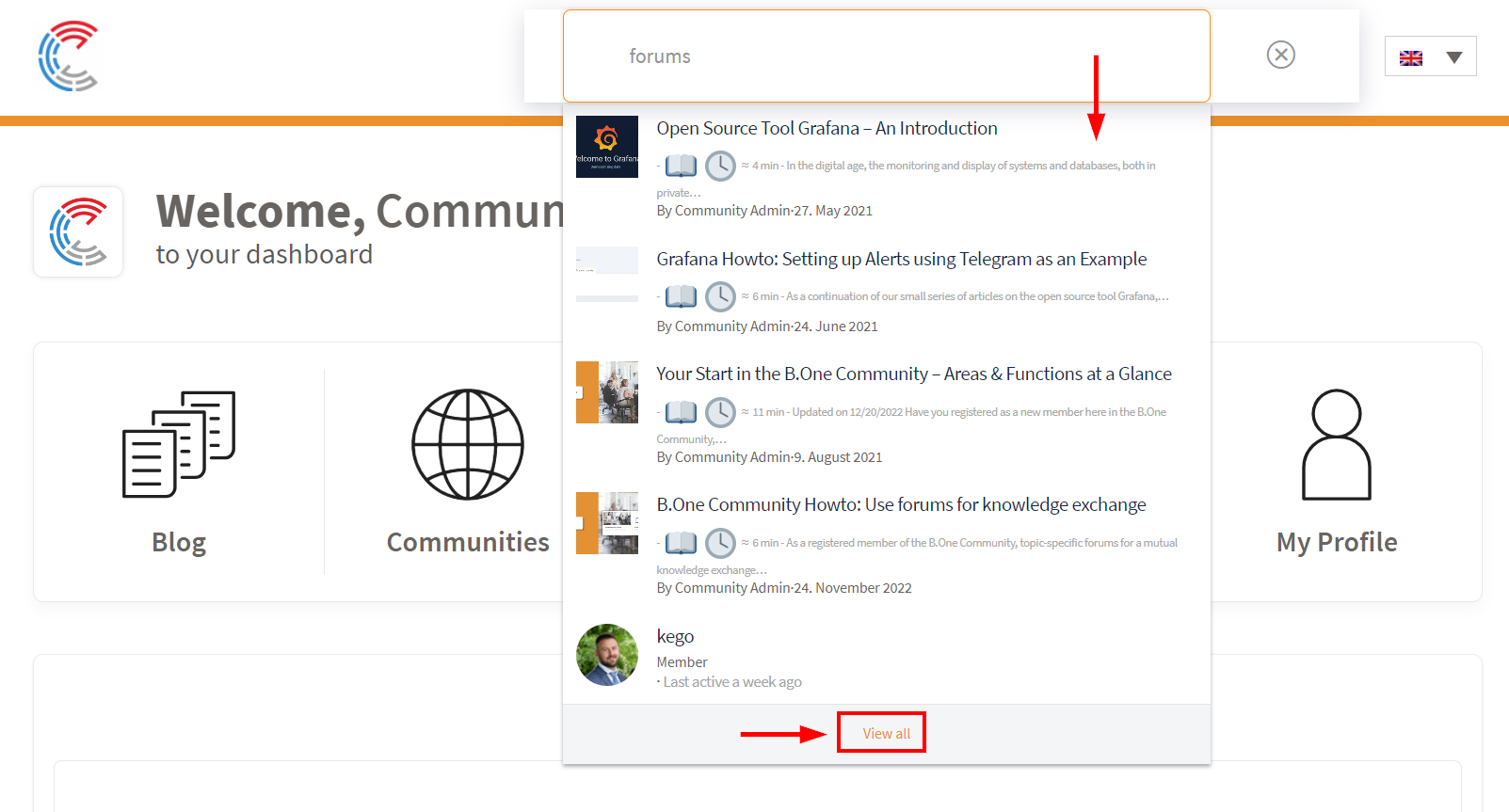Screen dimensions: 1509x812
Task: Open Your Start in the B.One Community
Action: click(913, 374)
